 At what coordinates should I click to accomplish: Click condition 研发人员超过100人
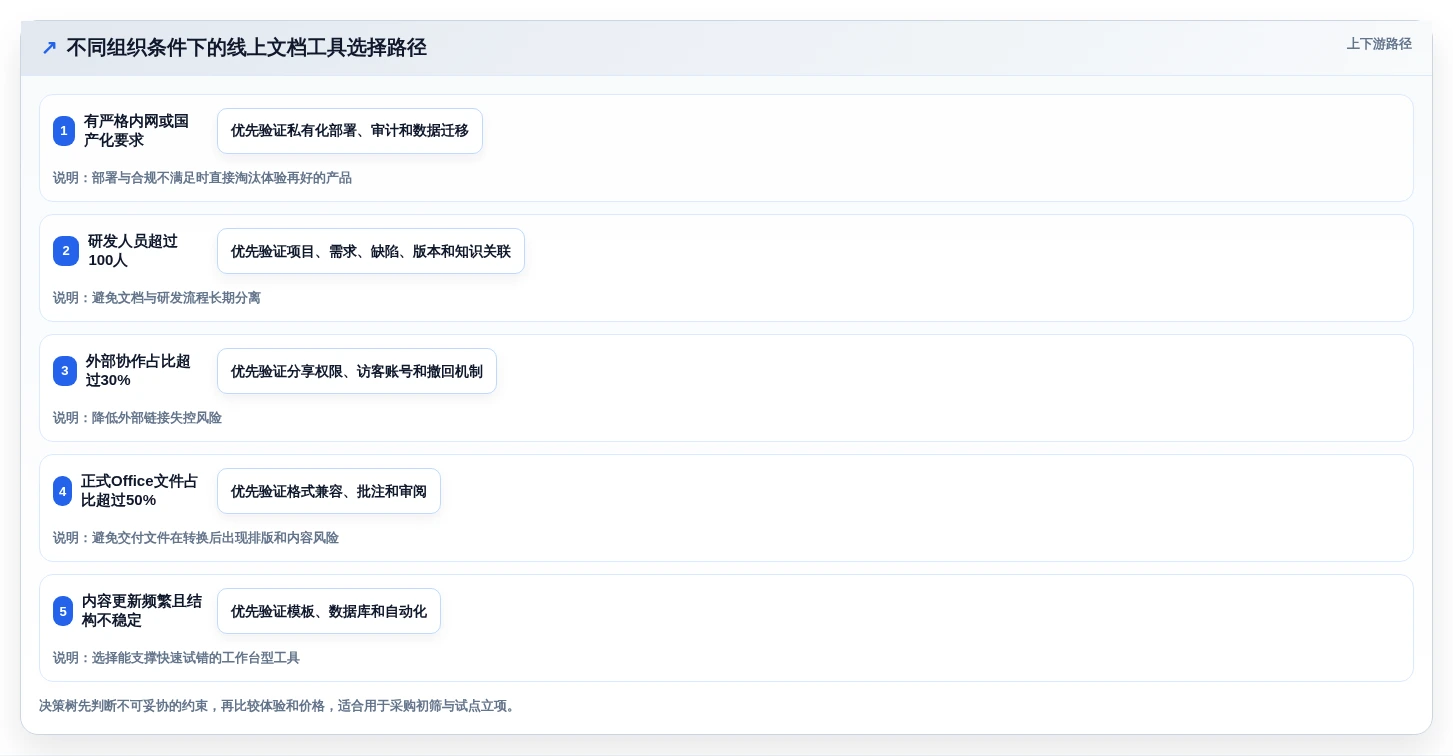coord(133,251)
